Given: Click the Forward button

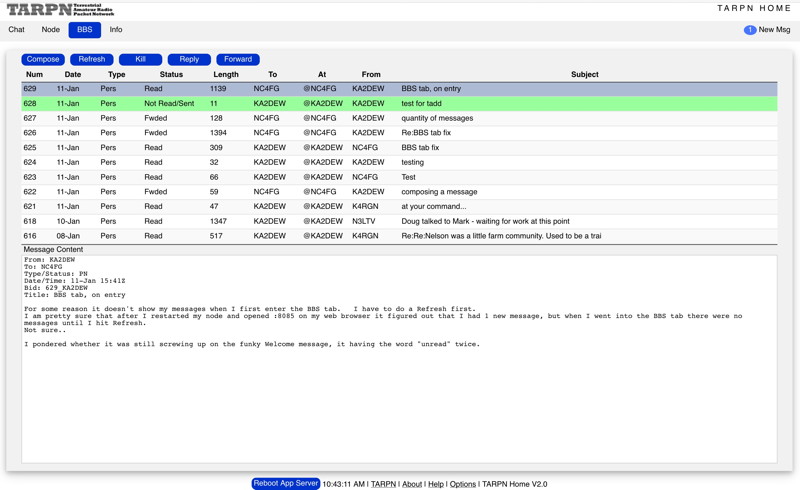Looking at the screenshot, I should [238, 59].
